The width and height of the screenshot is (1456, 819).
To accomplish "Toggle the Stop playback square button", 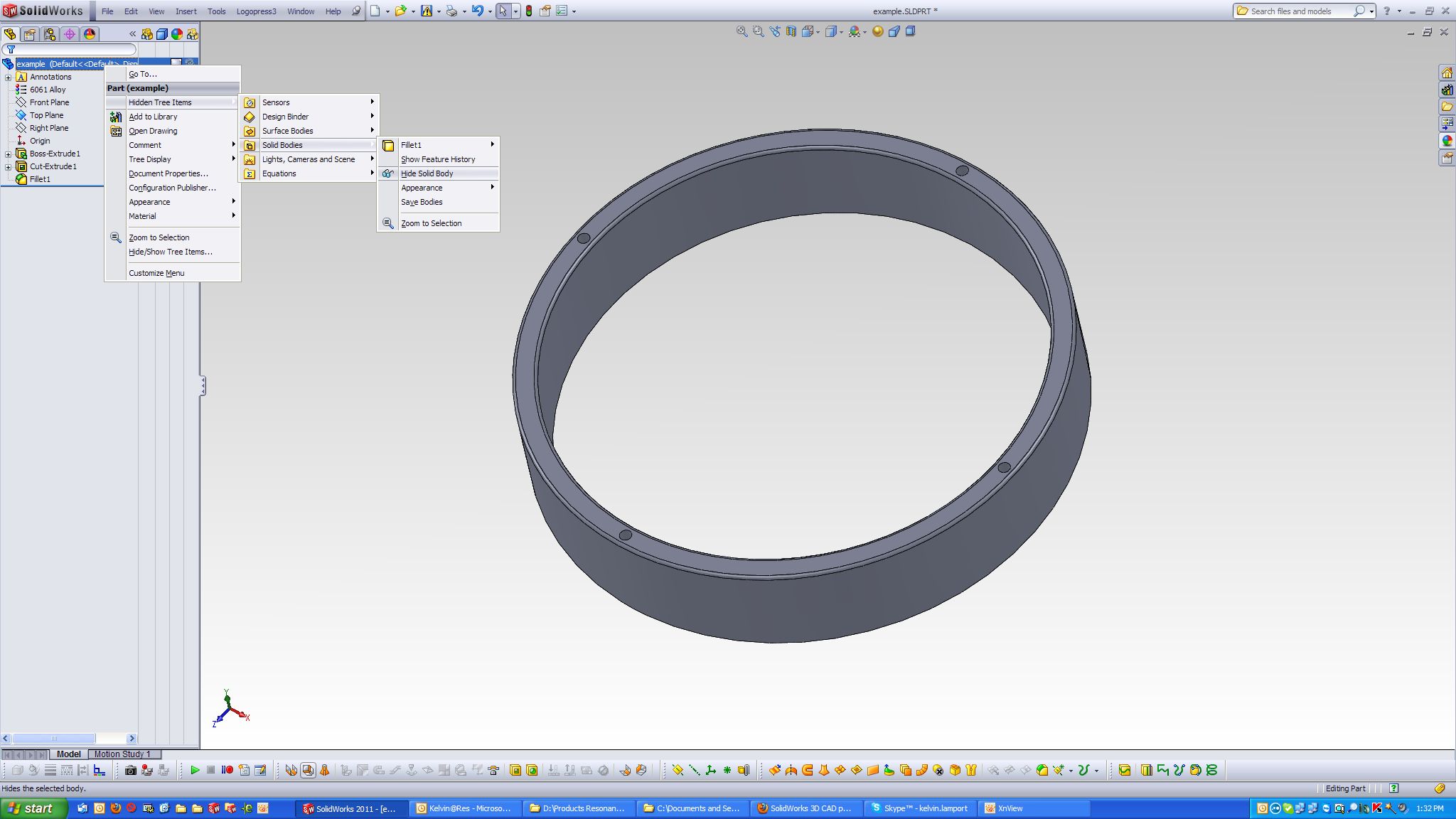I will [211, 770].
